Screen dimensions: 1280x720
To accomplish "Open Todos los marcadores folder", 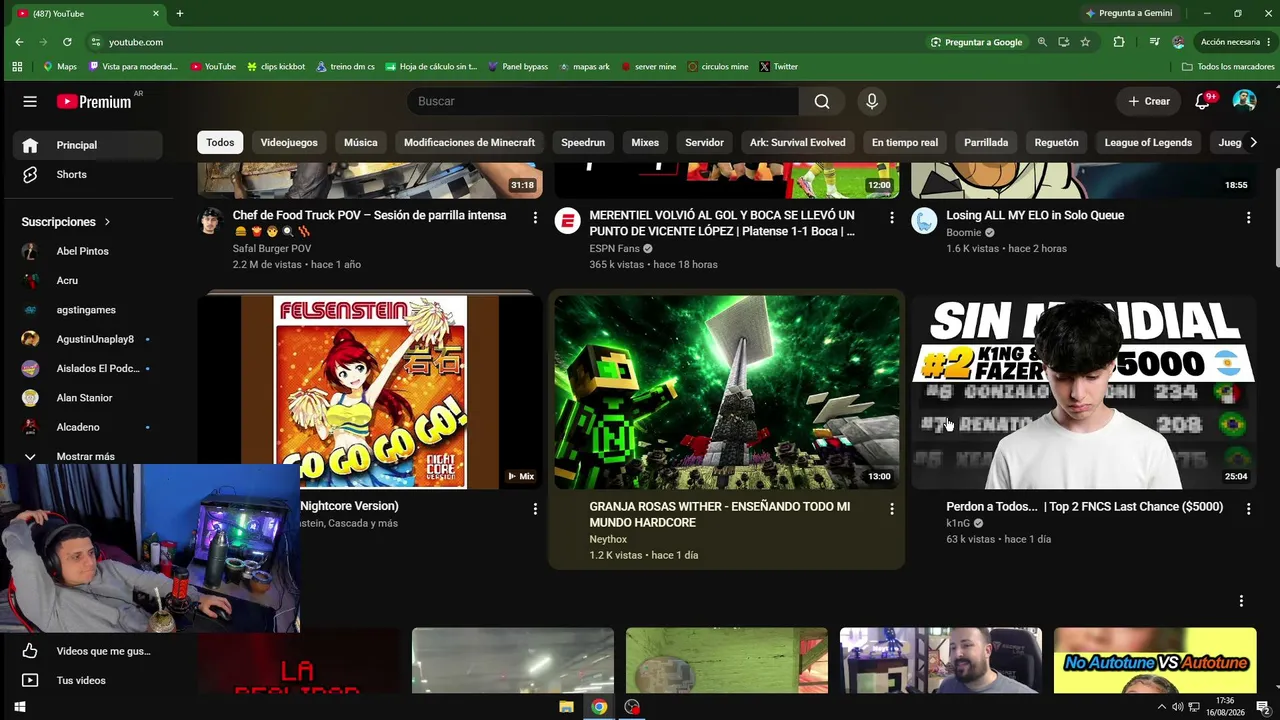I will point(1228,67).
